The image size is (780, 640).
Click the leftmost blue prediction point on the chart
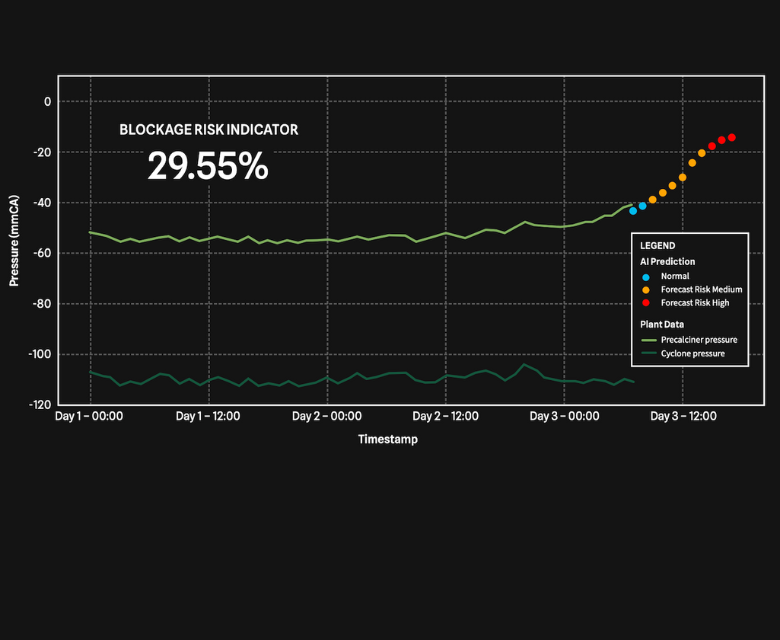pyautogui.click(x=633, y=211)
